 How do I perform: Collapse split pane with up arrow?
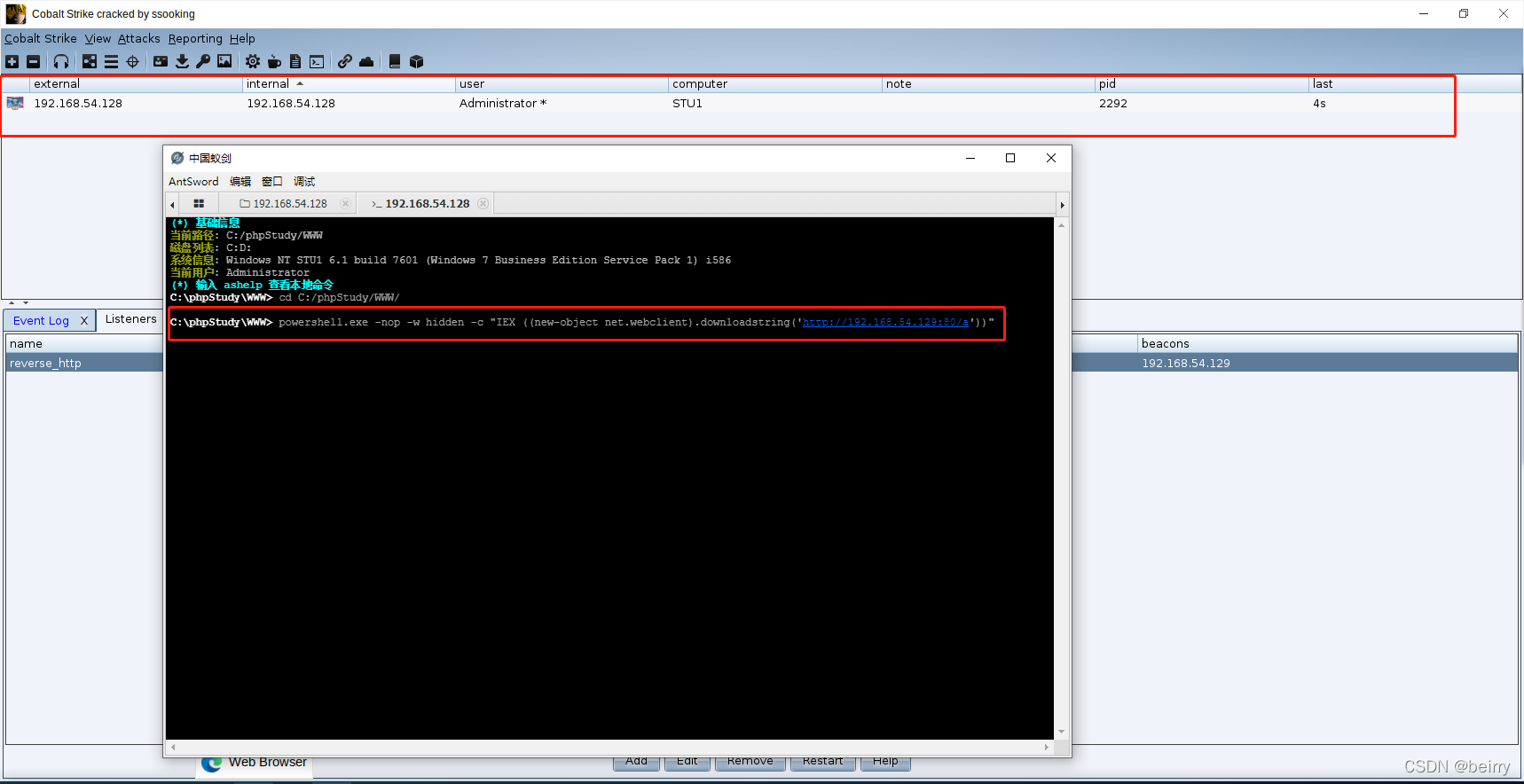pos(12,303)
